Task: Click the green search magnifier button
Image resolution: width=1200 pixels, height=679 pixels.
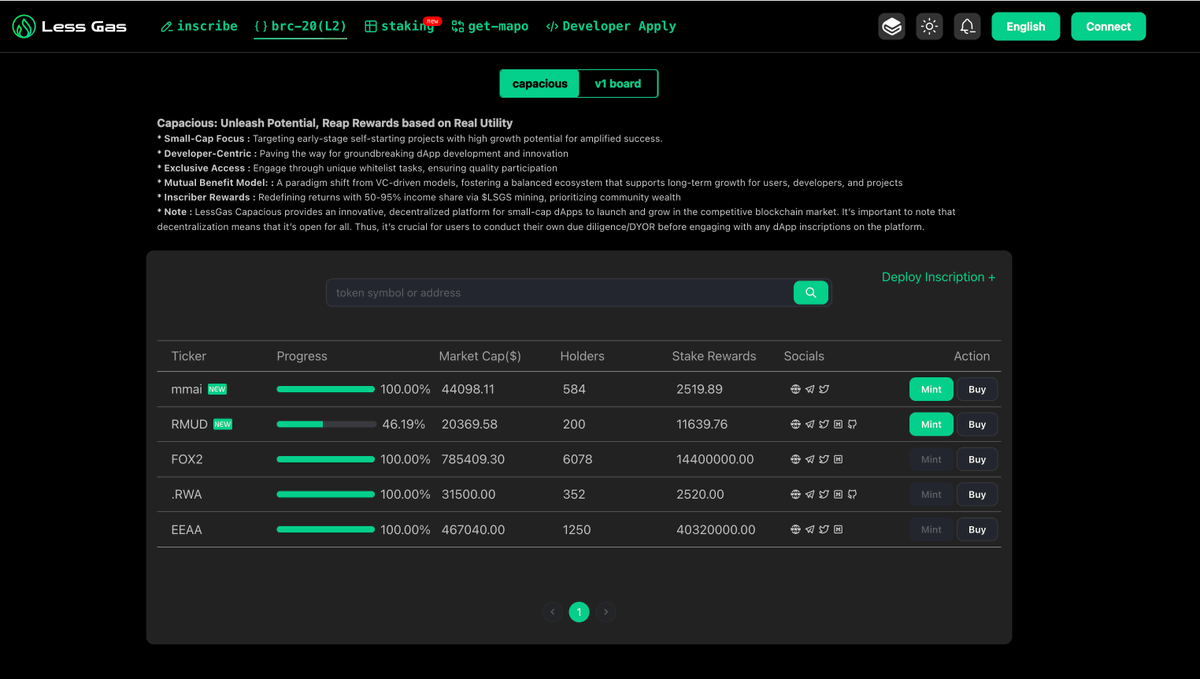Action: [x=811, y=292]
